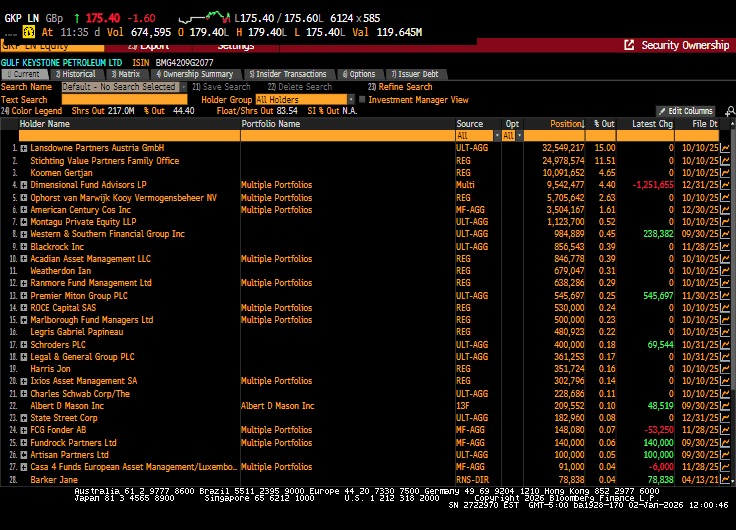Open the Color Legend
Image resolution: width=736 pixels, height=530 pixels.
click(31, 111)
